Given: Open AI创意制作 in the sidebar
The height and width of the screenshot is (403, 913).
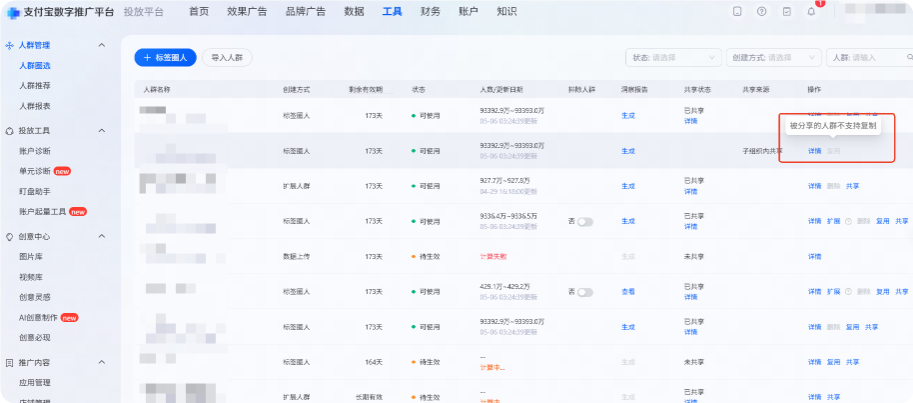Looking at the screenshot, I should coord(38,318).
